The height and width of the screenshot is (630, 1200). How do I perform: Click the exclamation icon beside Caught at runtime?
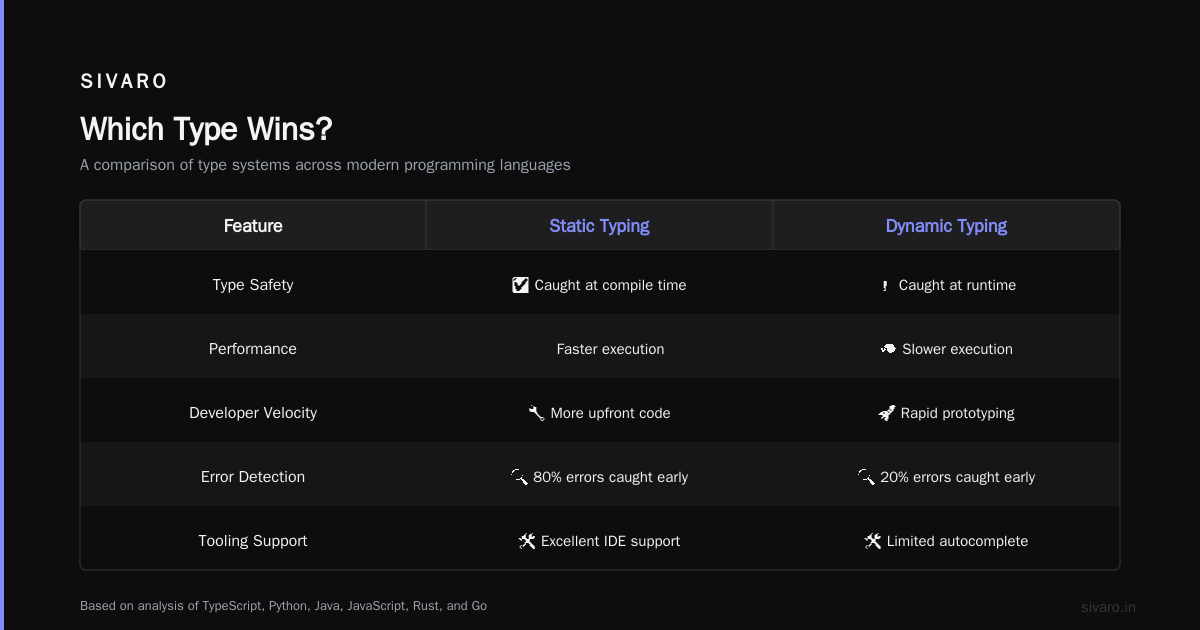884,285
